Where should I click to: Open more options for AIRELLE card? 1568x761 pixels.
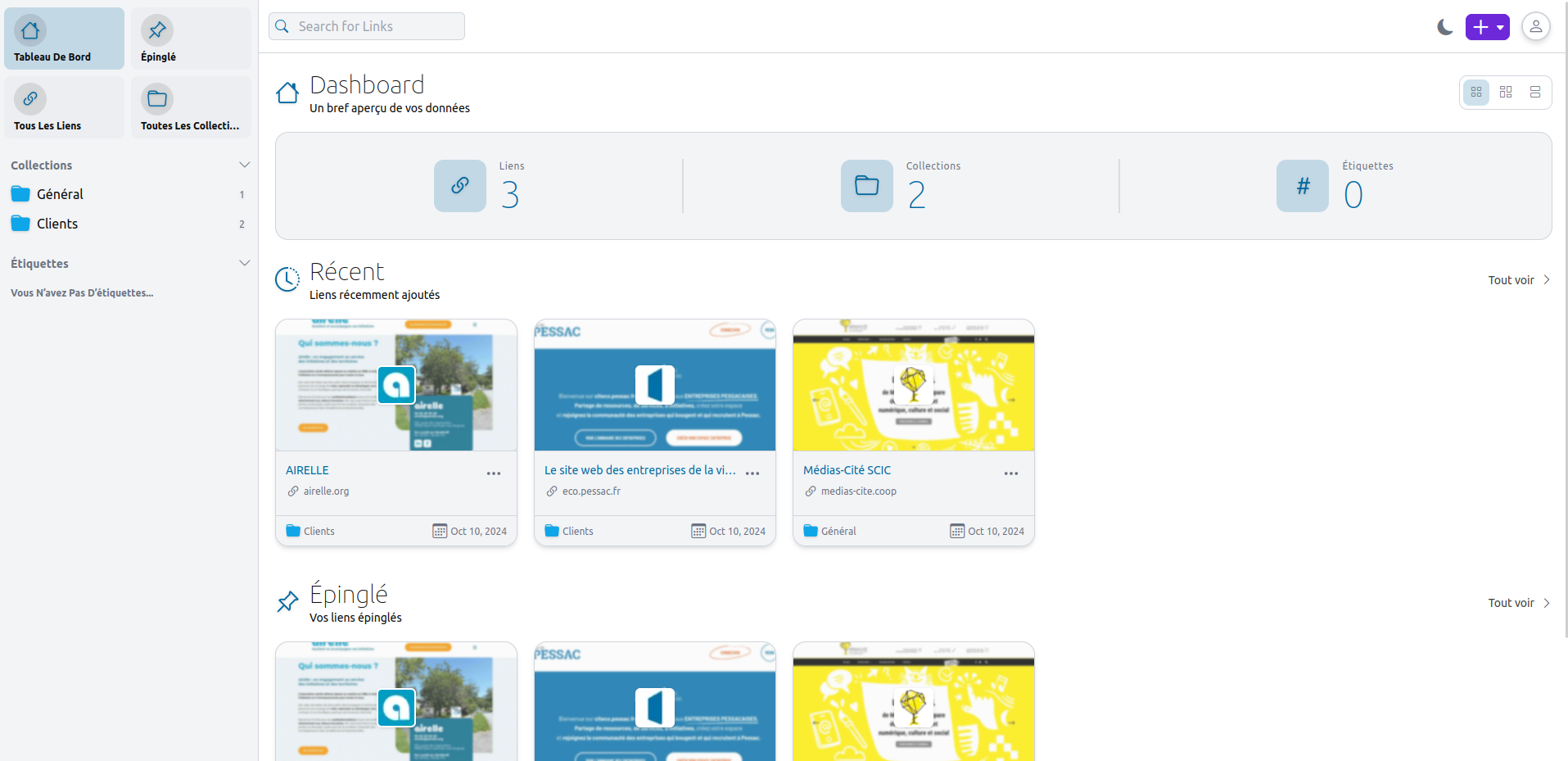(494, 473)
